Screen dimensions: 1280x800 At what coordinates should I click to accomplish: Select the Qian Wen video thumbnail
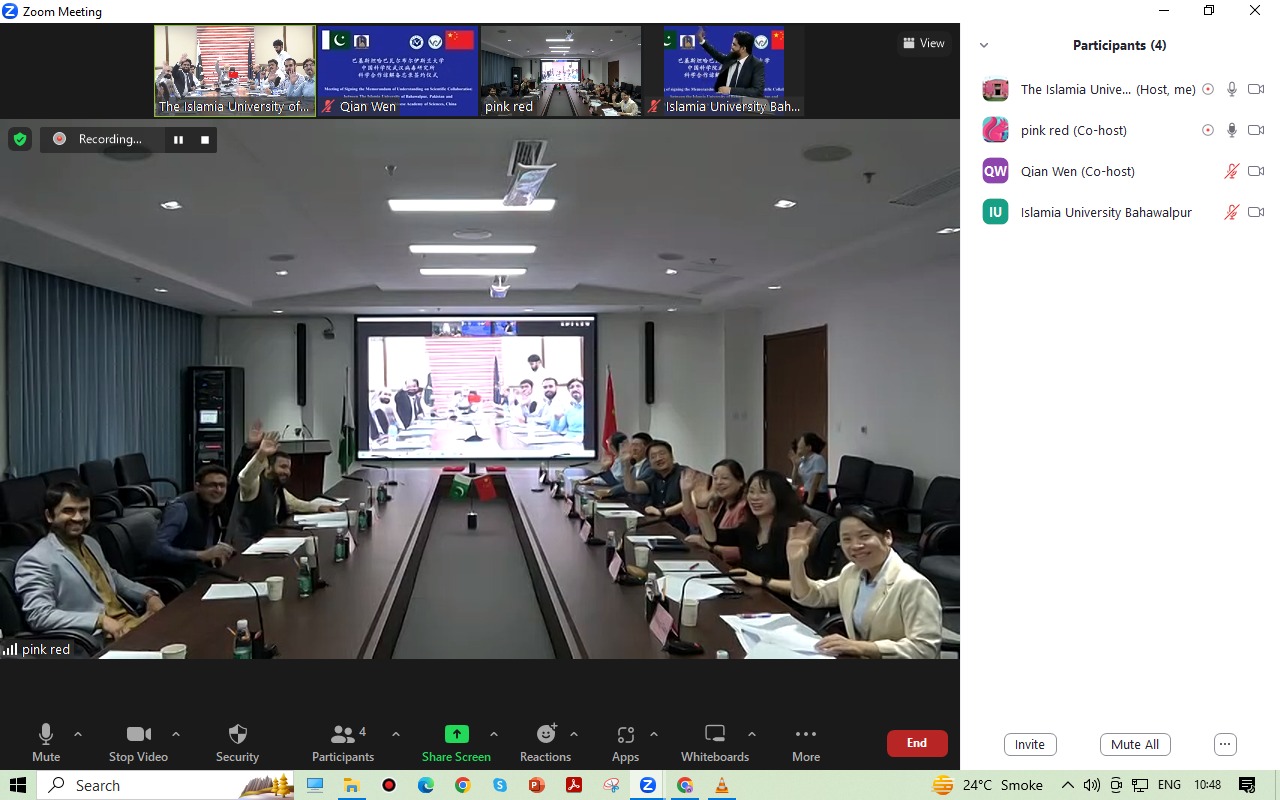pos(398,71)
